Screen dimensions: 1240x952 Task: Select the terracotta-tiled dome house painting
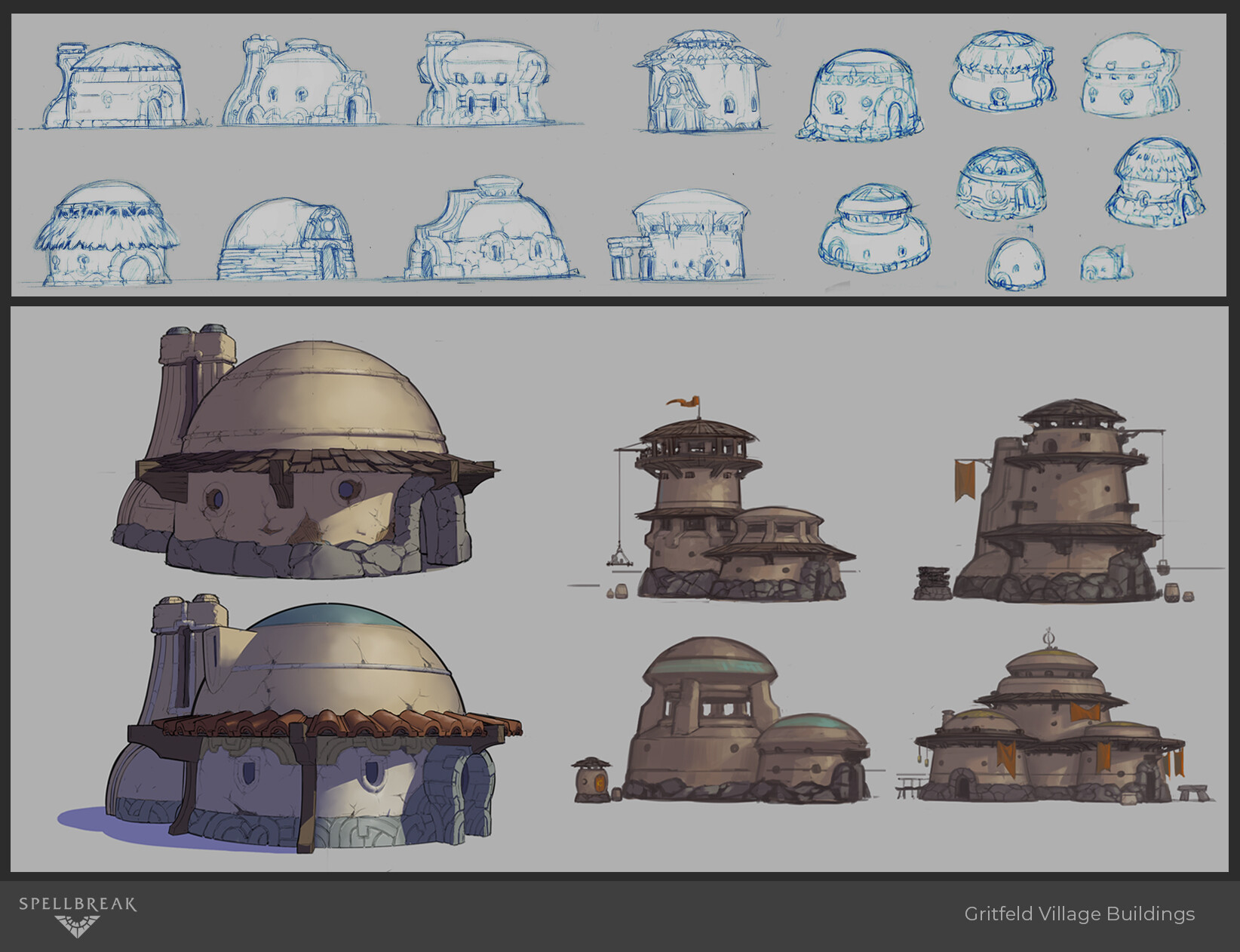pyautogui.click(x=290, y=725)
